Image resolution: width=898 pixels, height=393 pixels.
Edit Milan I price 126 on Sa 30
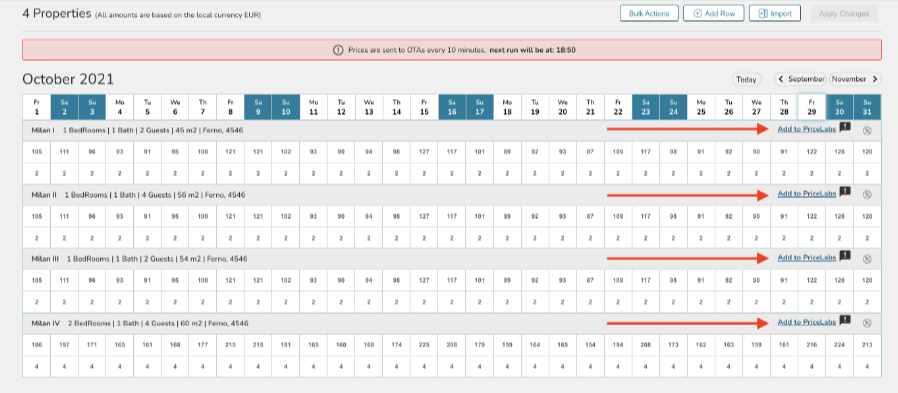(840, 152)
